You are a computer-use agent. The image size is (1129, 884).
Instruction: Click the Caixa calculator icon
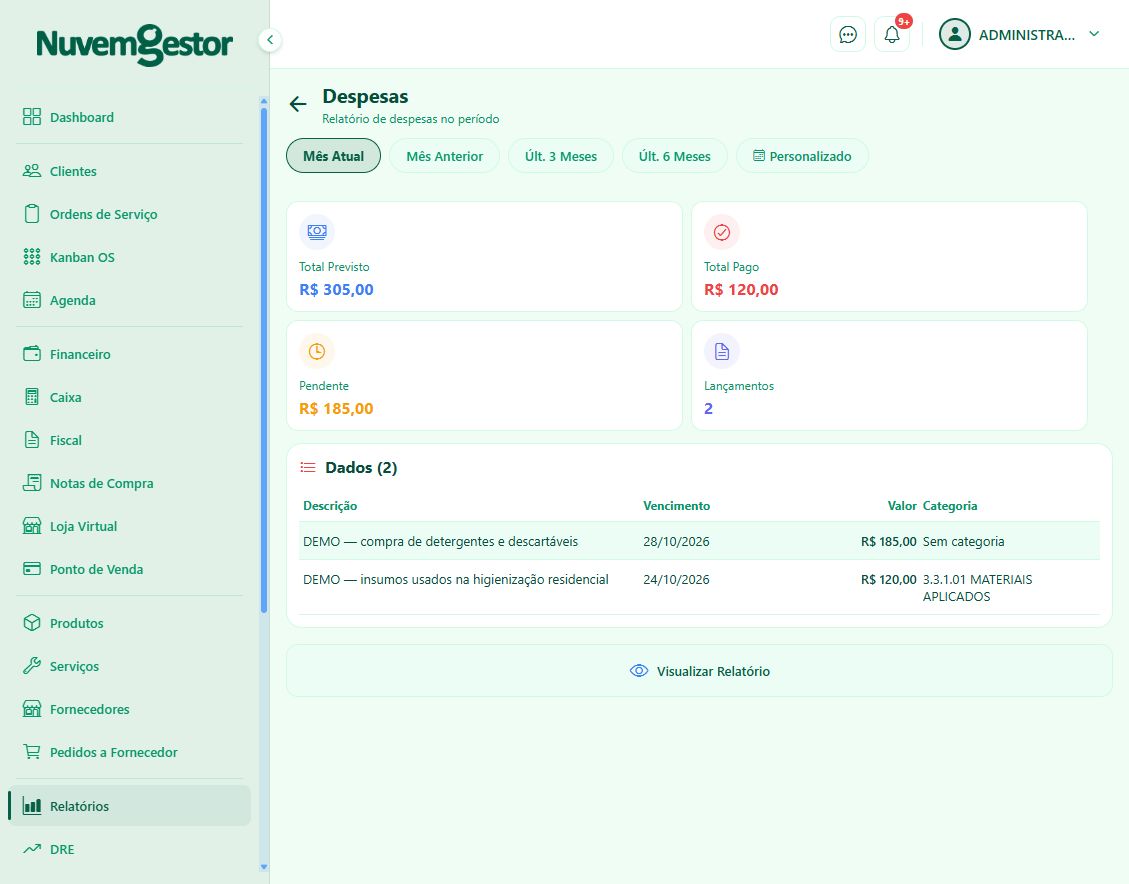point(32,397)
